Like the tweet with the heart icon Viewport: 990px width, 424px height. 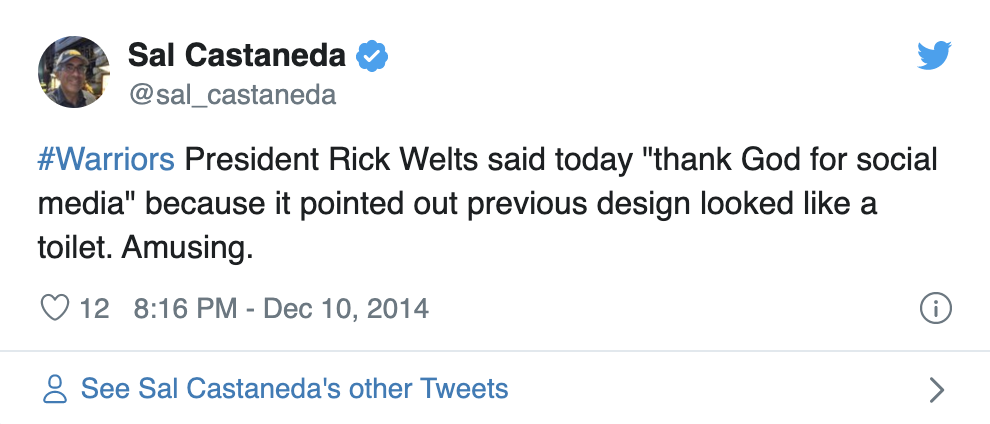[x=54, y=309]
